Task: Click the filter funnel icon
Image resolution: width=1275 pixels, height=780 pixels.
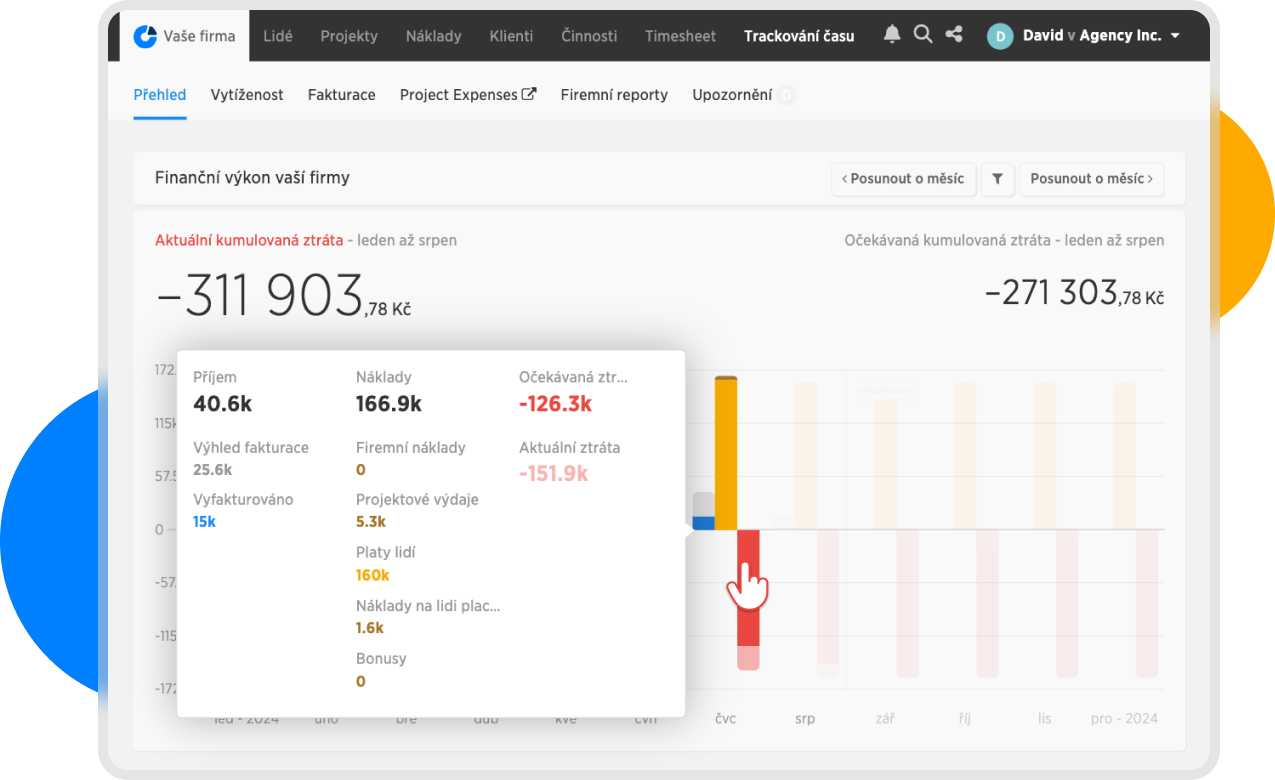Action: (997, 179)
